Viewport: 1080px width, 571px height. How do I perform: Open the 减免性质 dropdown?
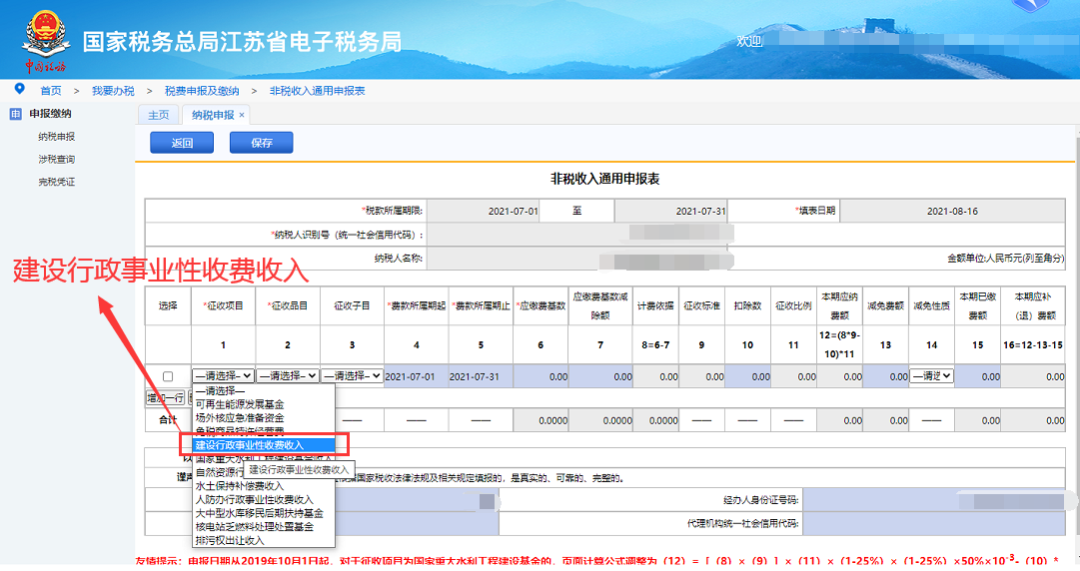tap(931, 376)
